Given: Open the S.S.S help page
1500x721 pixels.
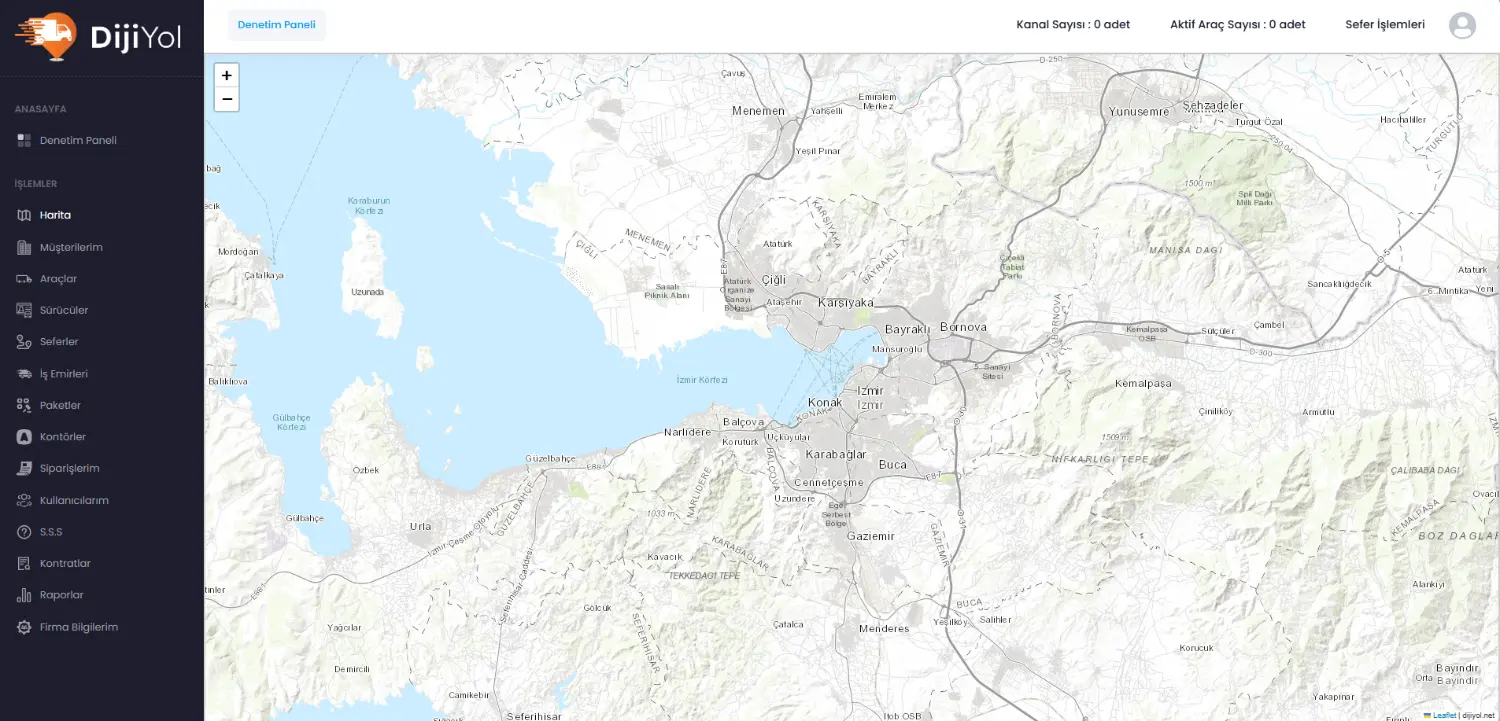Looking at the screenshot, I should [51, 532].
